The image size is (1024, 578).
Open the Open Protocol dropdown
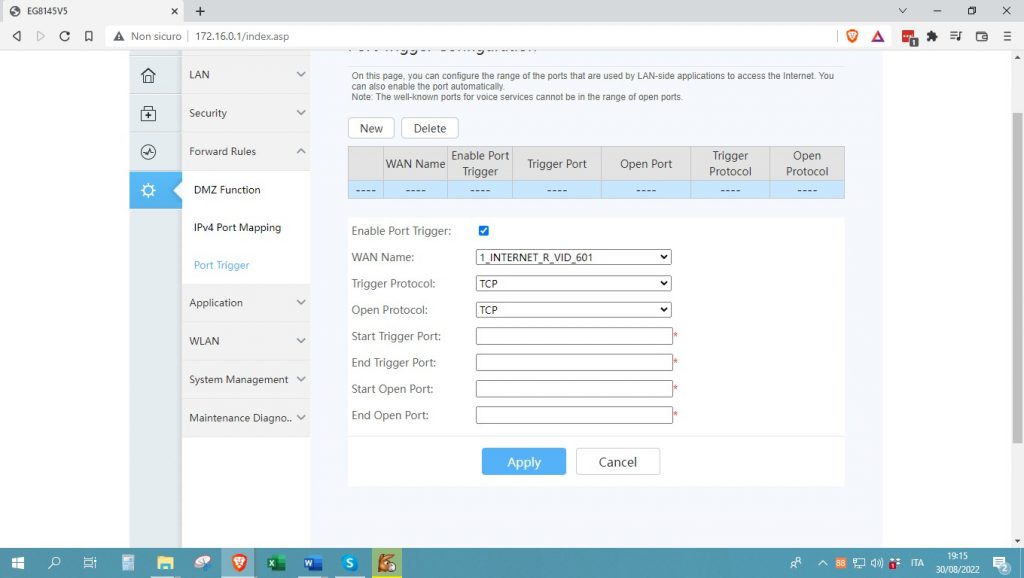click(x=573, y=310)
